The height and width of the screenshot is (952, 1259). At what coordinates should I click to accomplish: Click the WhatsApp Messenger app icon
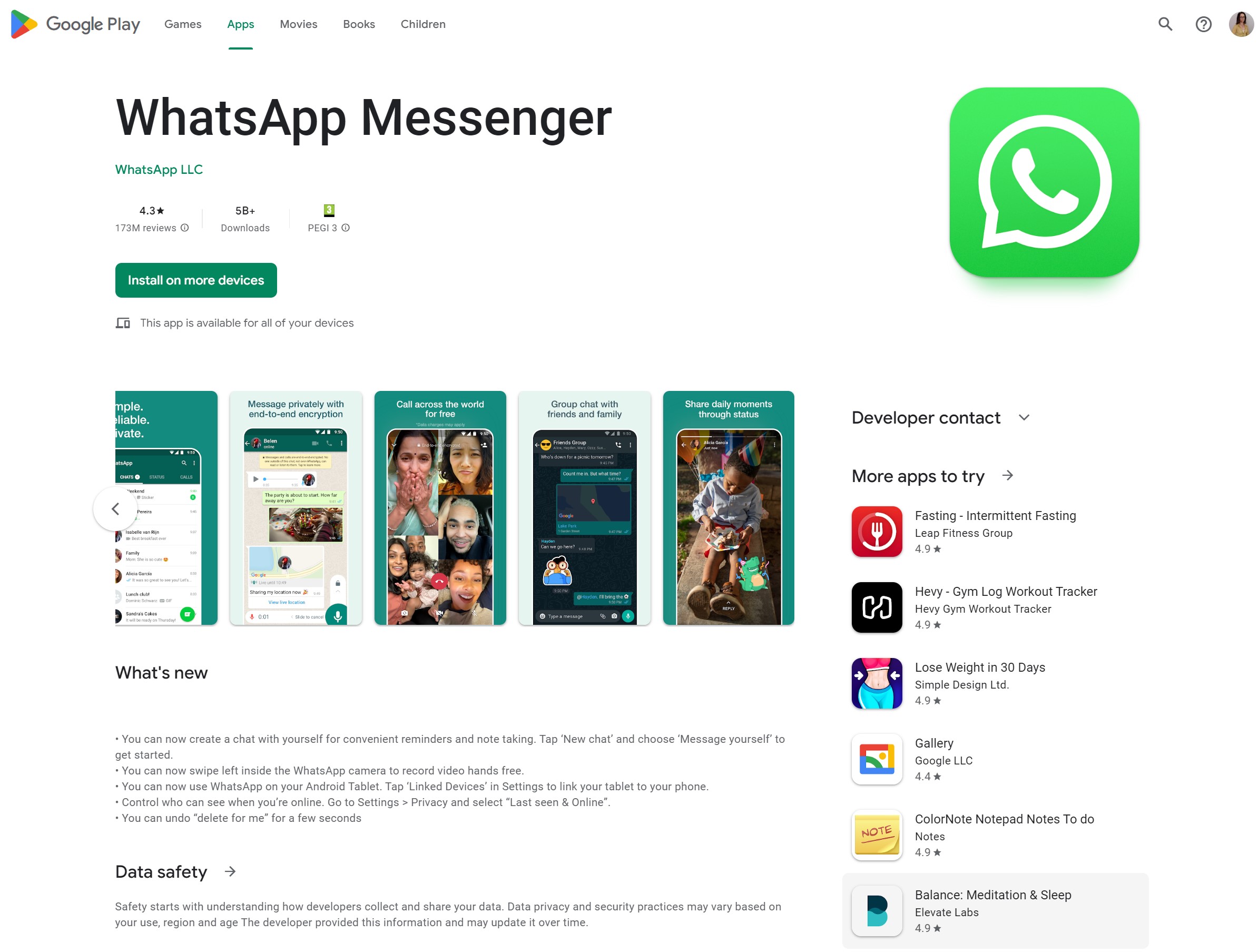tap(1043, 182)
